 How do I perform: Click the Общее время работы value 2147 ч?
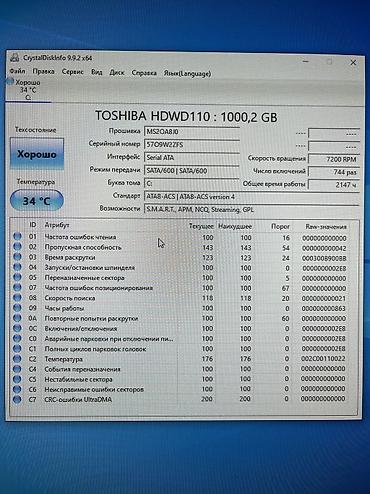pos(334,185)
